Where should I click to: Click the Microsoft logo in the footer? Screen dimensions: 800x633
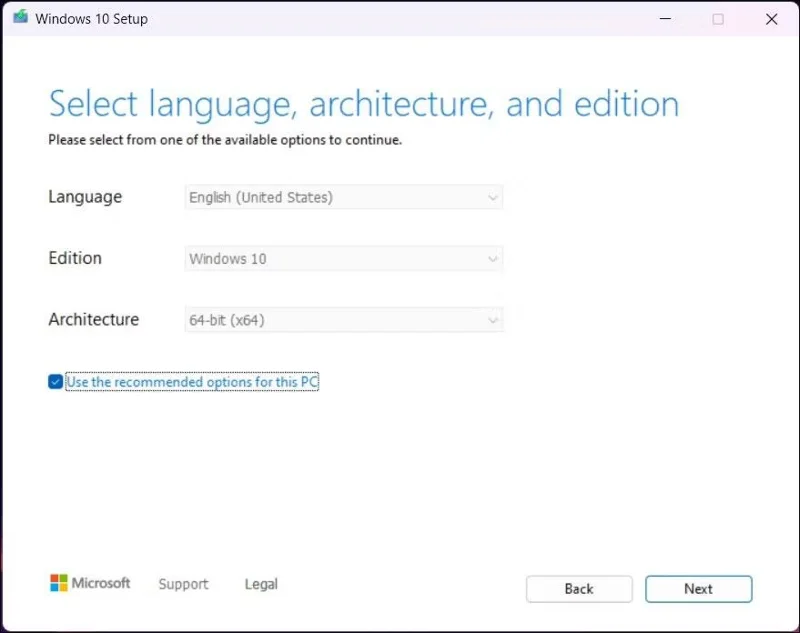click(x=90, y=583)
